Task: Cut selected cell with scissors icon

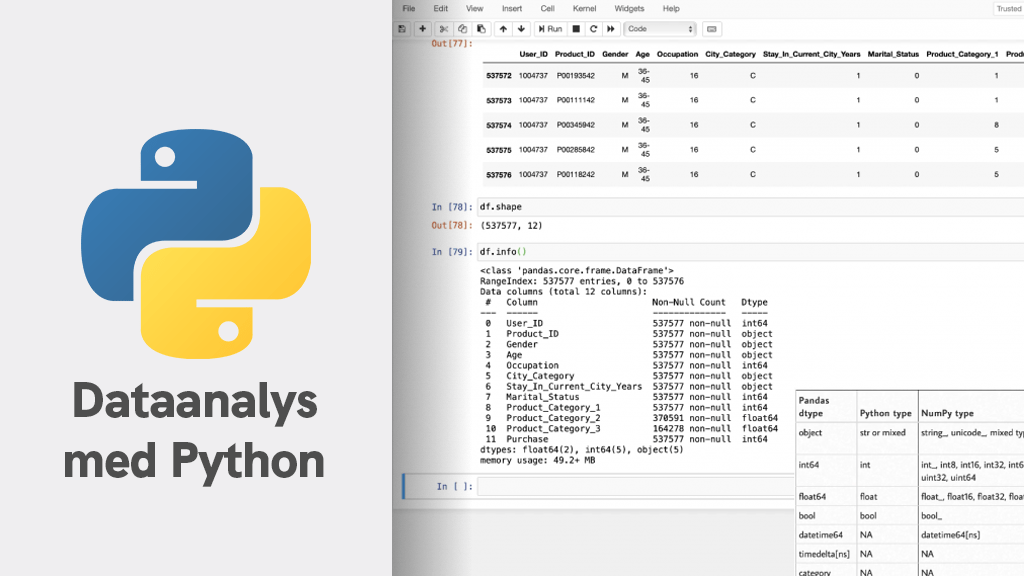Action: 445,29
